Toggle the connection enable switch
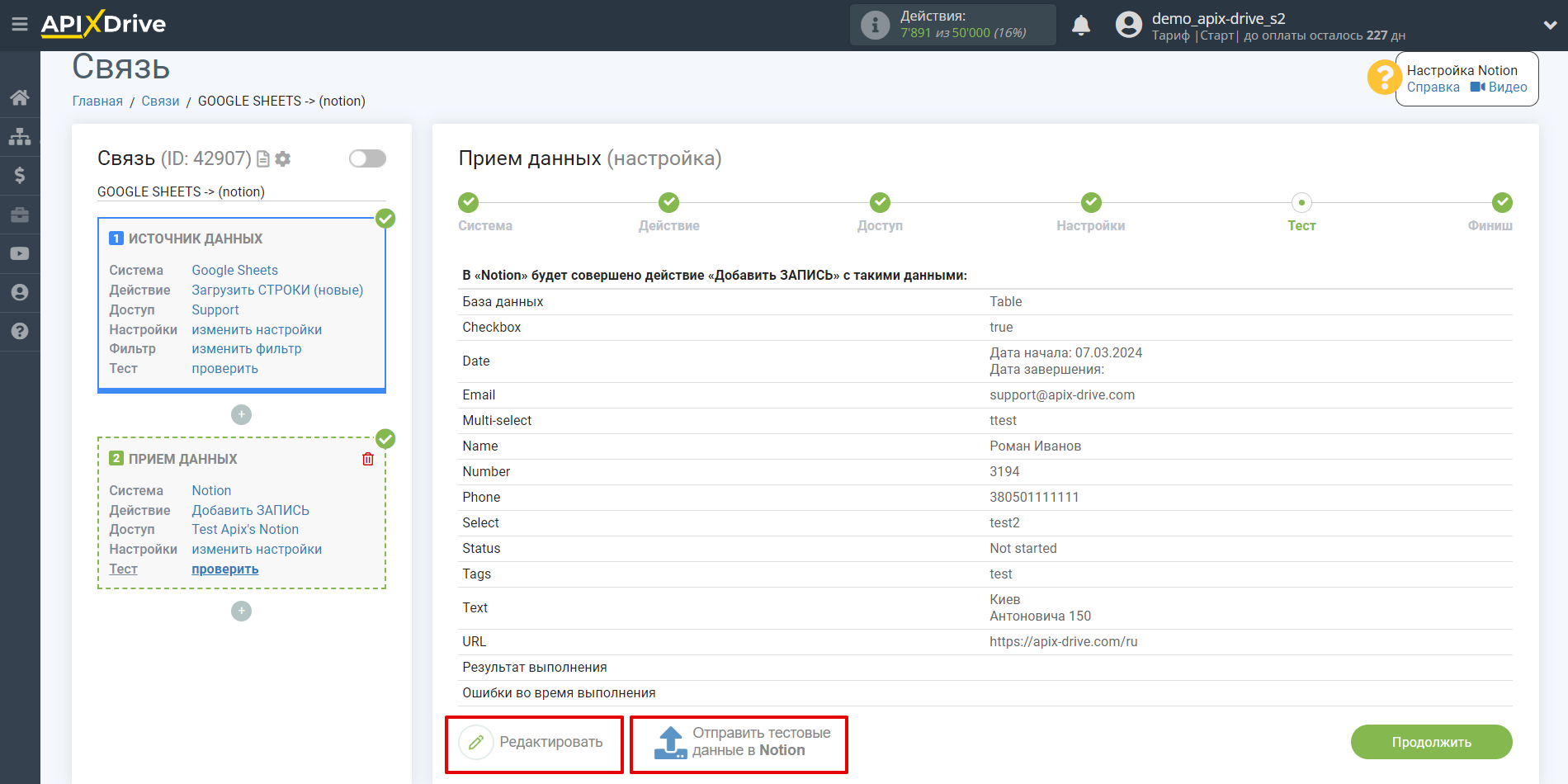This screenshot has height=784, width=1568. click(x=367, y=158)
